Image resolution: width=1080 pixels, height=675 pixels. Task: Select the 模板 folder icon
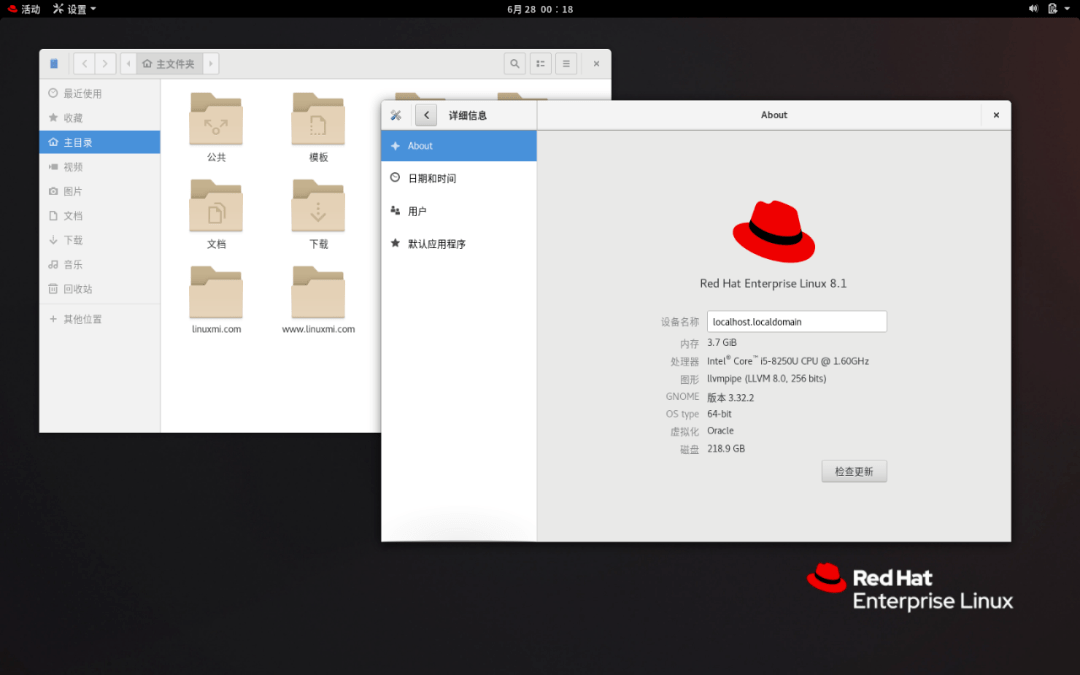[x=318, y=119]
